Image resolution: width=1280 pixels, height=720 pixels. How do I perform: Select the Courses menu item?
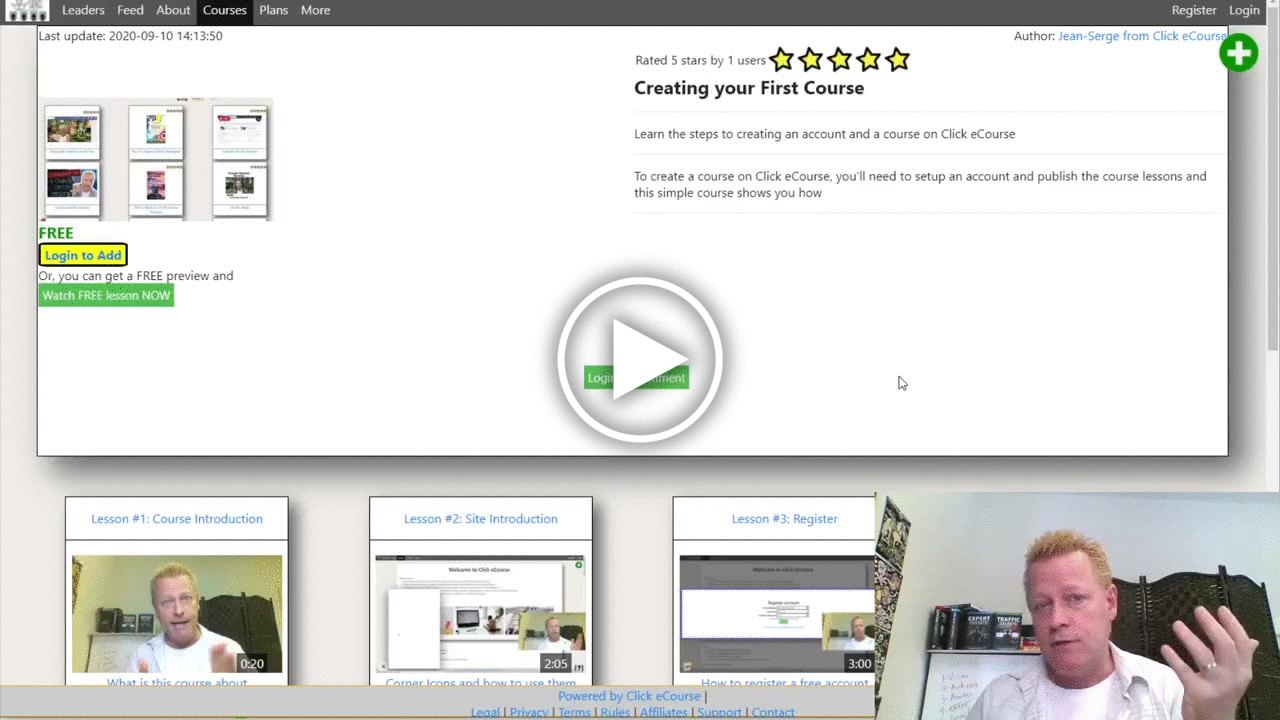[x=224, y=10]
